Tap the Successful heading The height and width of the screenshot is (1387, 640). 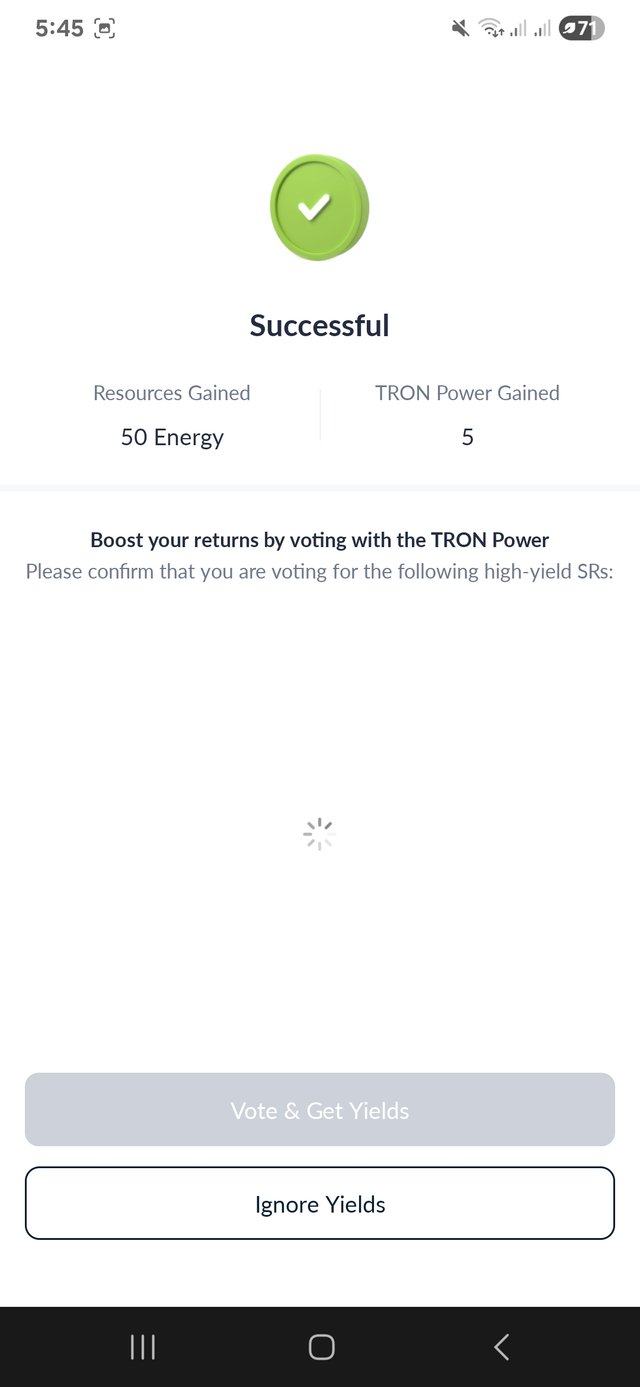tap(320, 325)
